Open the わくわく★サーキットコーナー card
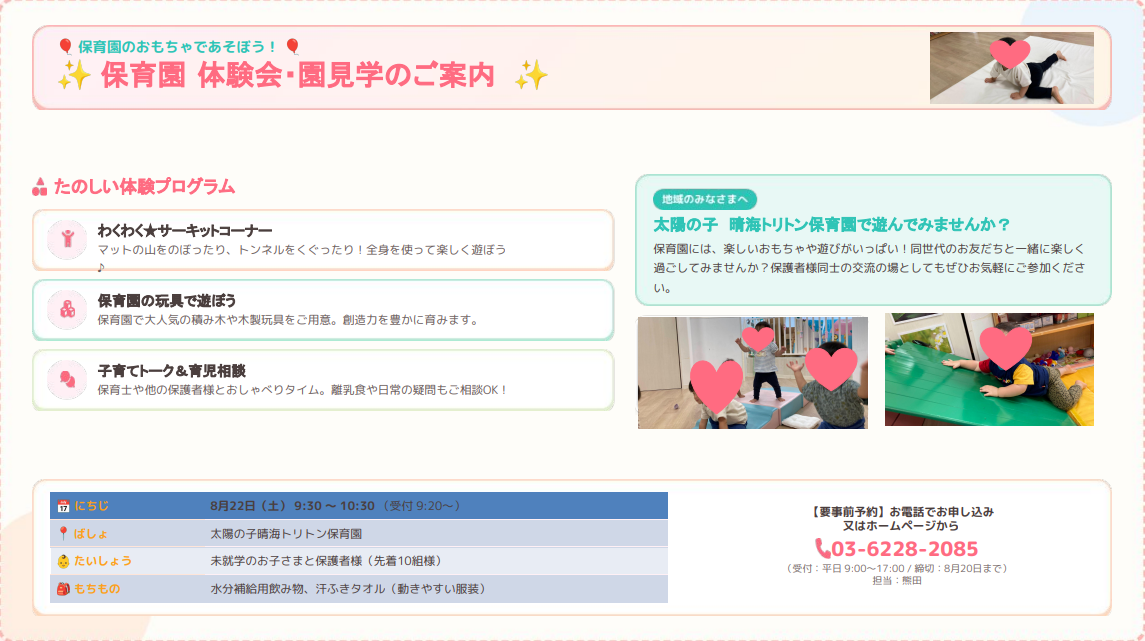The width and height of the screenshot is (1145, 641). [x=323, y=240]
